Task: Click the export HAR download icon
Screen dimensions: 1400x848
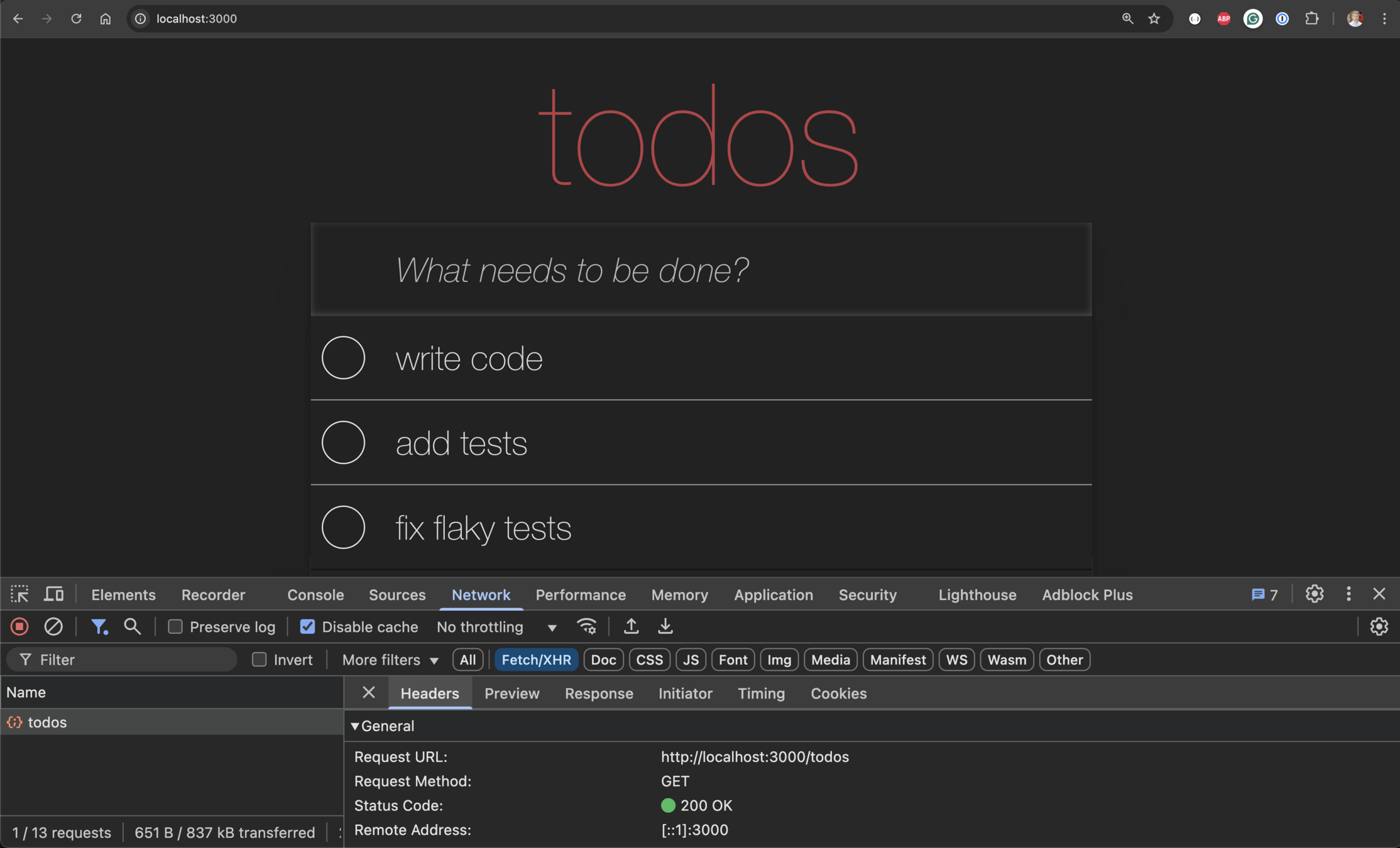Action: 665,626
